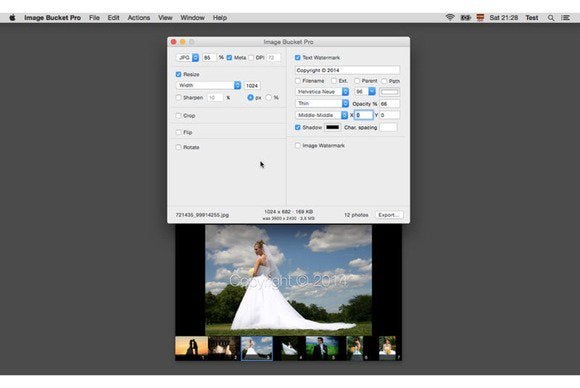This screenshot has width=580, height=388.
Task: Check the Path checkbox
Action: click(x=384, y=81)
